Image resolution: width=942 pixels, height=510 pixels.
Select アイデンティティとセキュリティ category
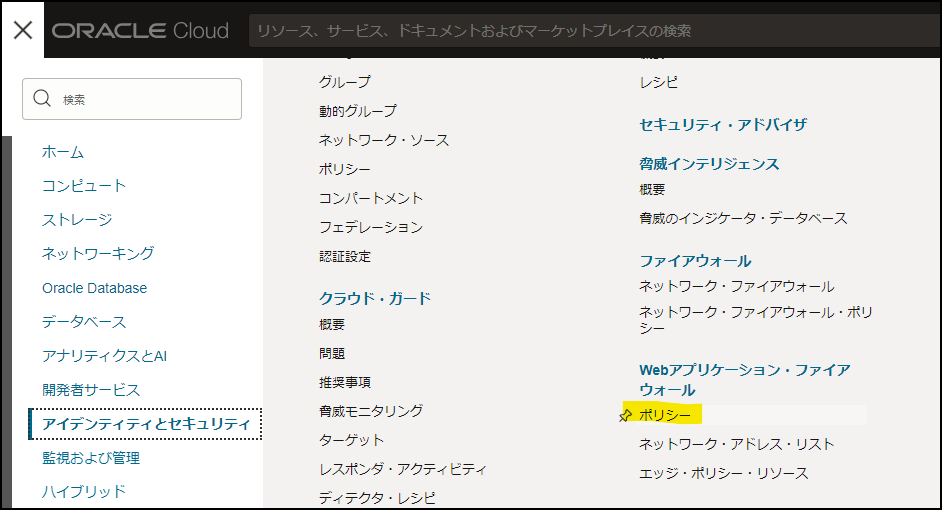[x=145, y=424]
